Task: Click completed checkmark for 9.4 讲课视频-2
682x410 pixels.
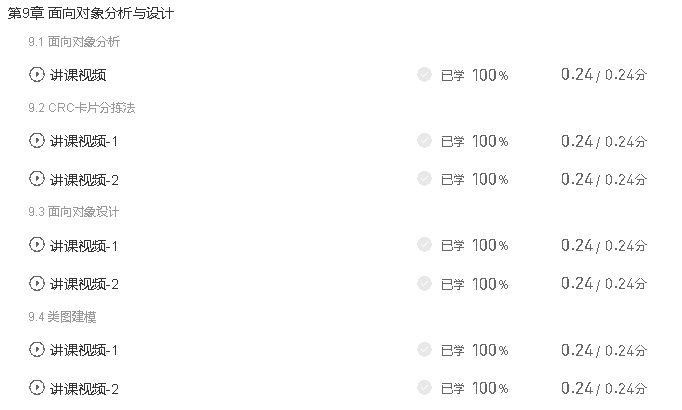Action: point(424,388)
